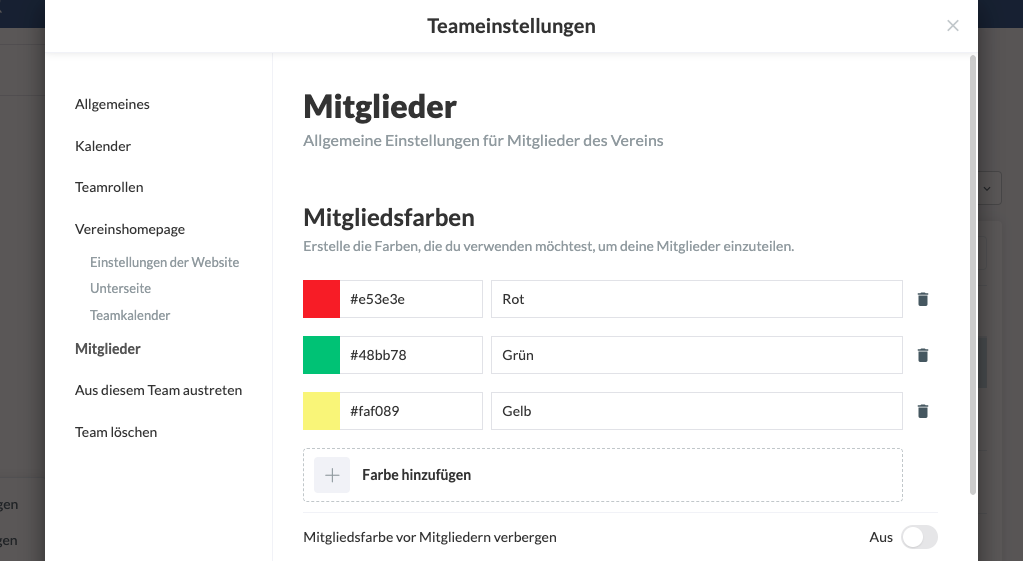Viewport: 1023px width, 561px height.
Task: Click Aus diesem Team austreten
Action: coord(158,390)
